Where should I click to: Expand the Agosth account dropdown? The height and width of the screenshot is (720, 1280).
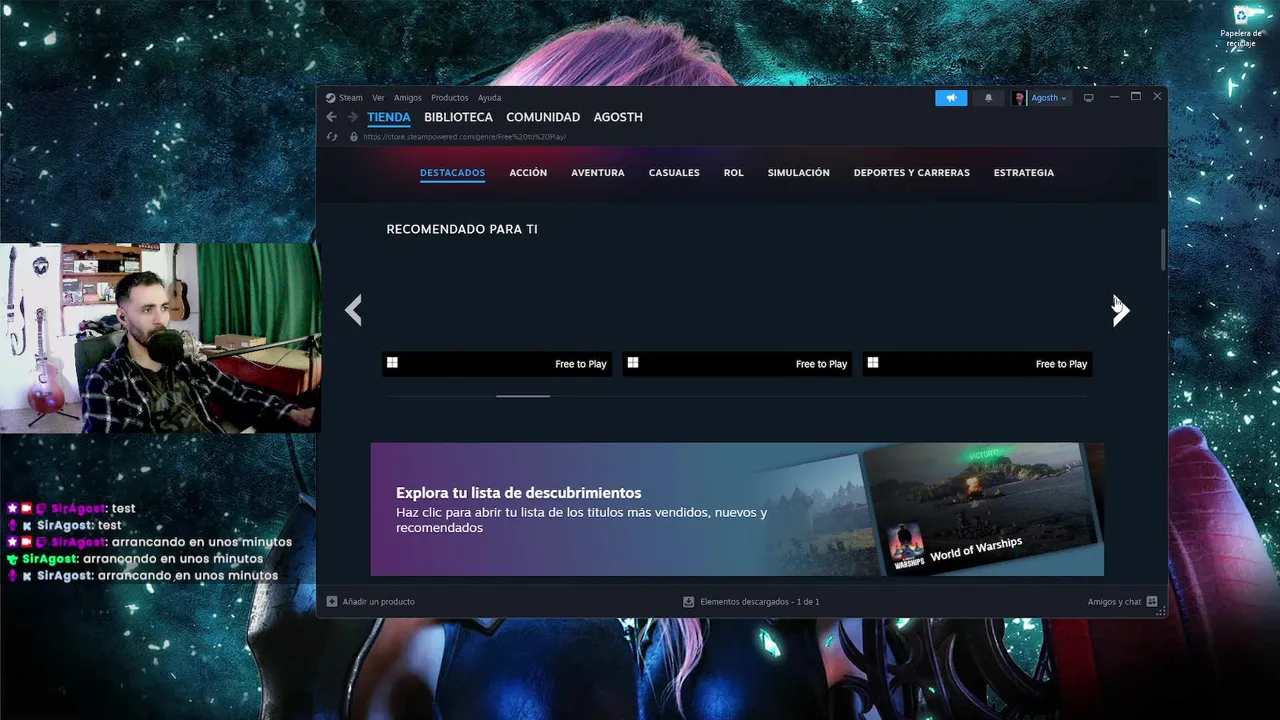point(1049,98)
